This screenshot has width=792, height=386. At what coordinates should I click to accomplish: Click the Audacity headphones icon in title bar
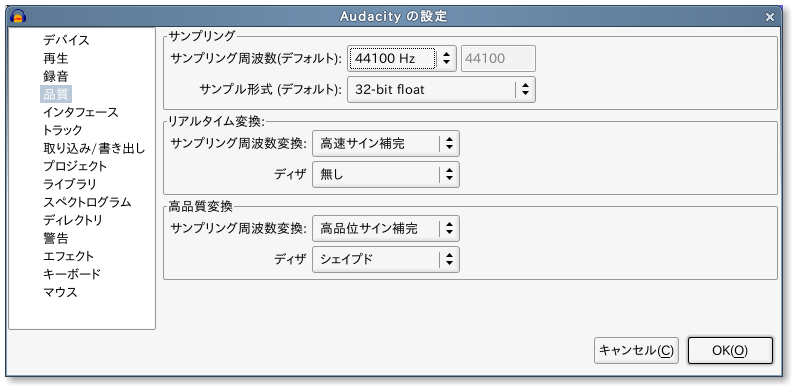coord(18,16)
